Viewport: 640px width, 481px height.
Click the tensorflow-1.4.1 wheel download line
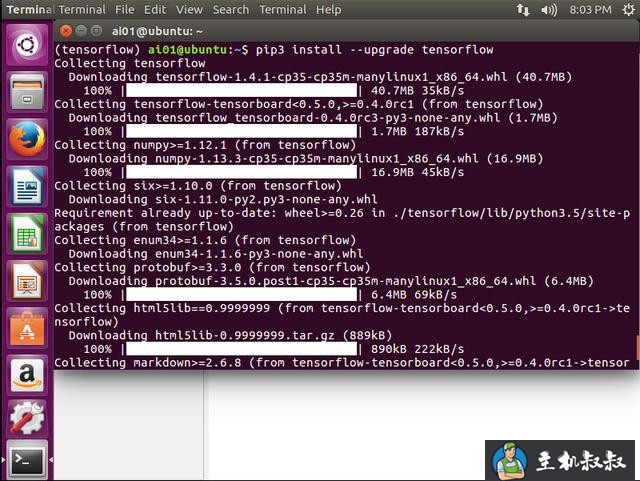(x=320, y=77)
